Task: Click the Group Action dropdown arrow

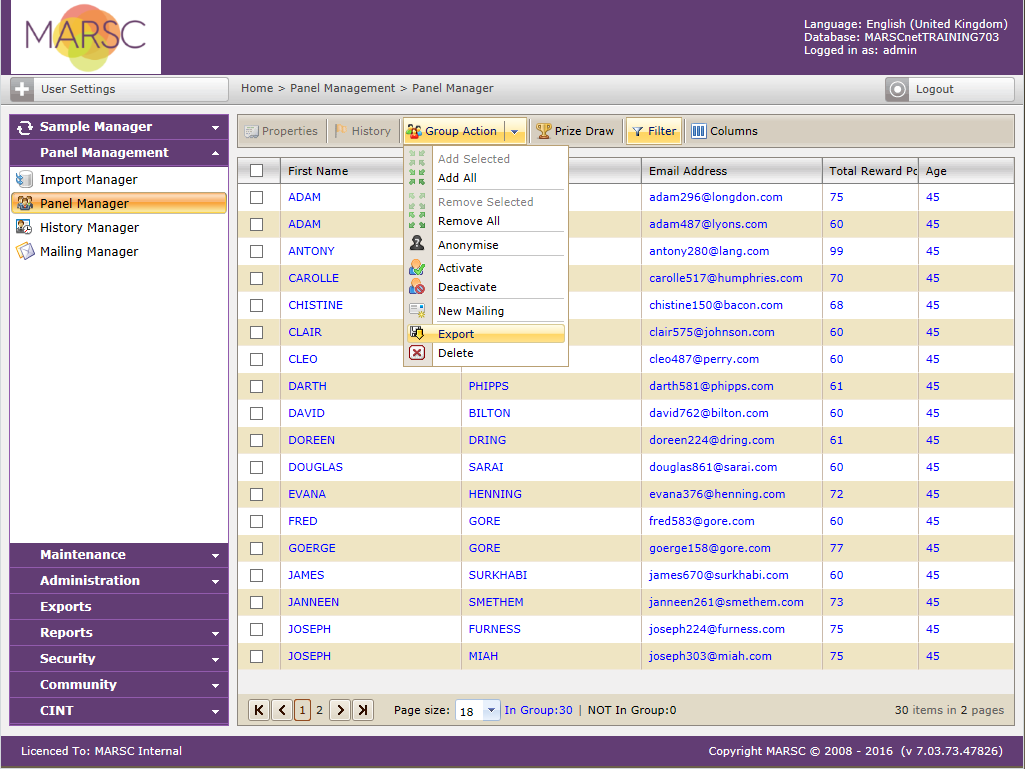Action: tap(514, 131)
